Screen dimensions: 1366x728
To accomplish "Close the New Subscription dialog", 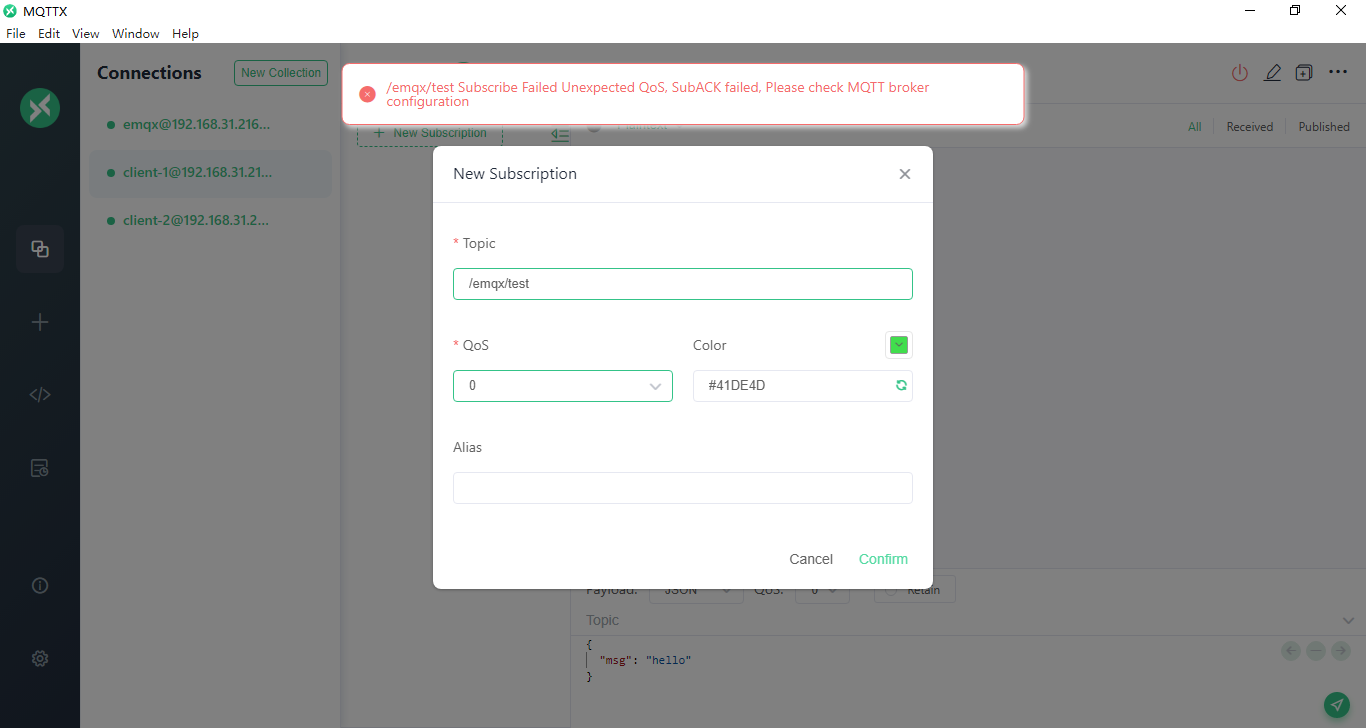I will [x=905, y=174].
